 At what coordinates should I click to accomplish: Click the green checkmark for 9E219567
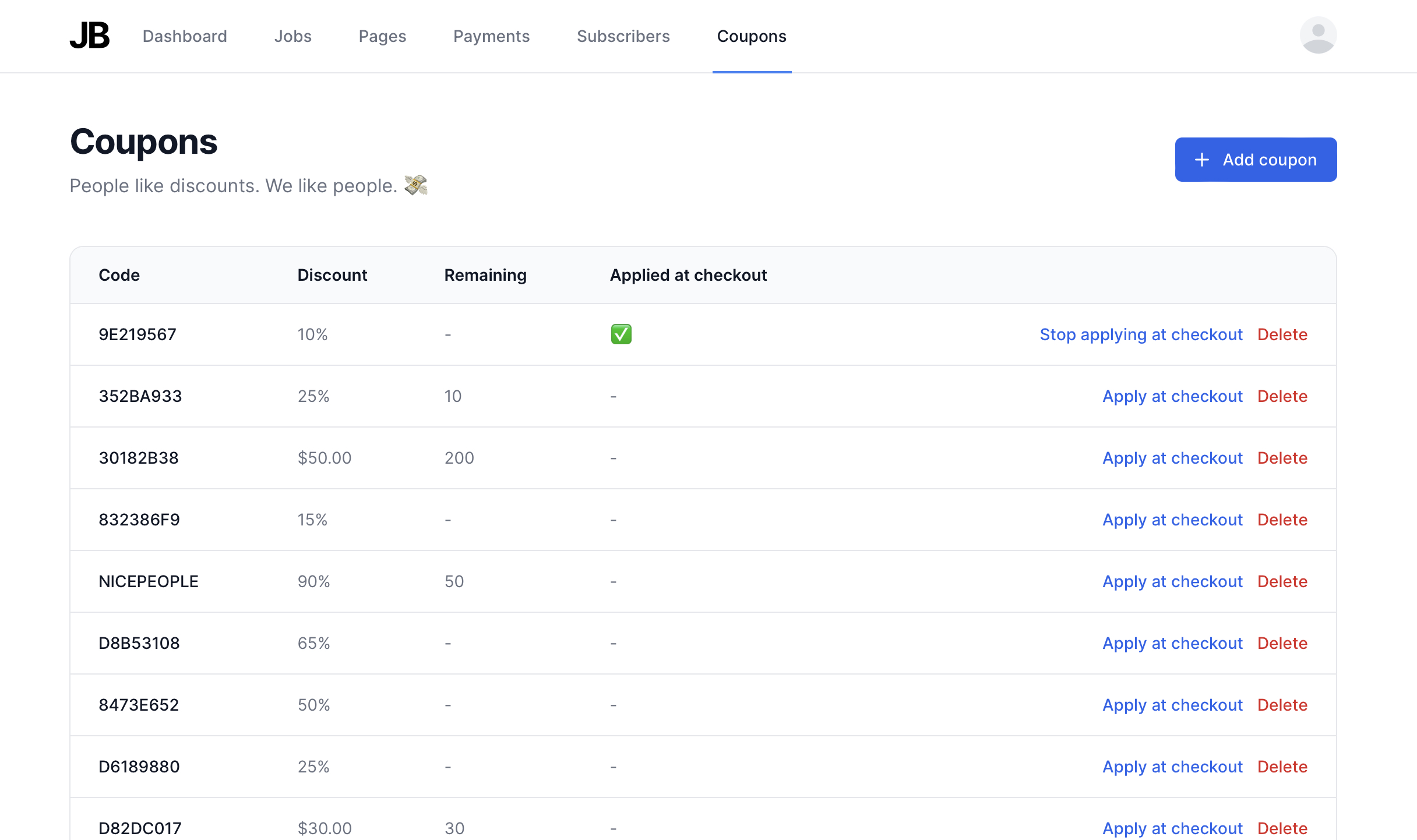[621, 334]
